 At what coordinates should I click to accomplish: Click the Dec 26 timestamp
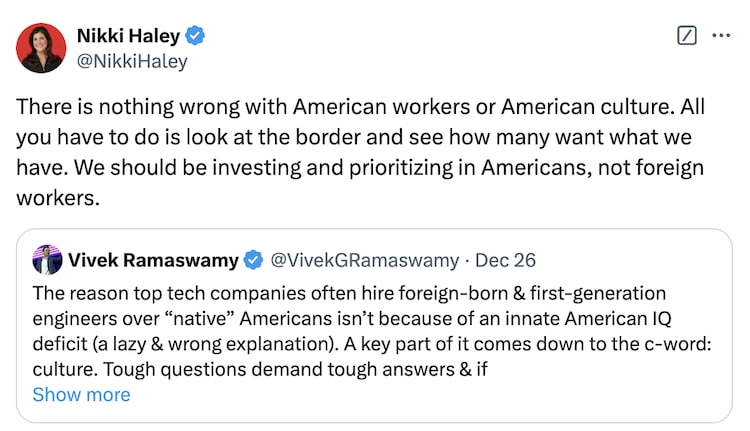coord(505,261)
